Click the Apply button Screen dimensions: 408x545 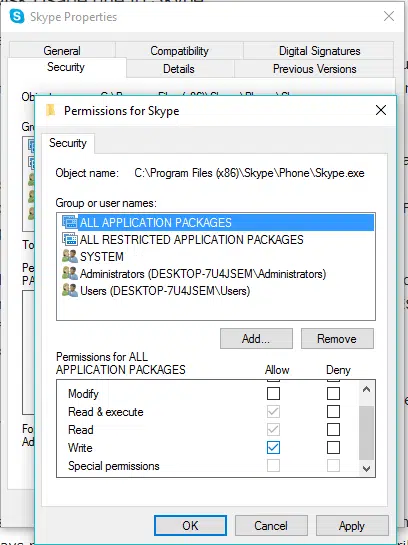point(352,526)
